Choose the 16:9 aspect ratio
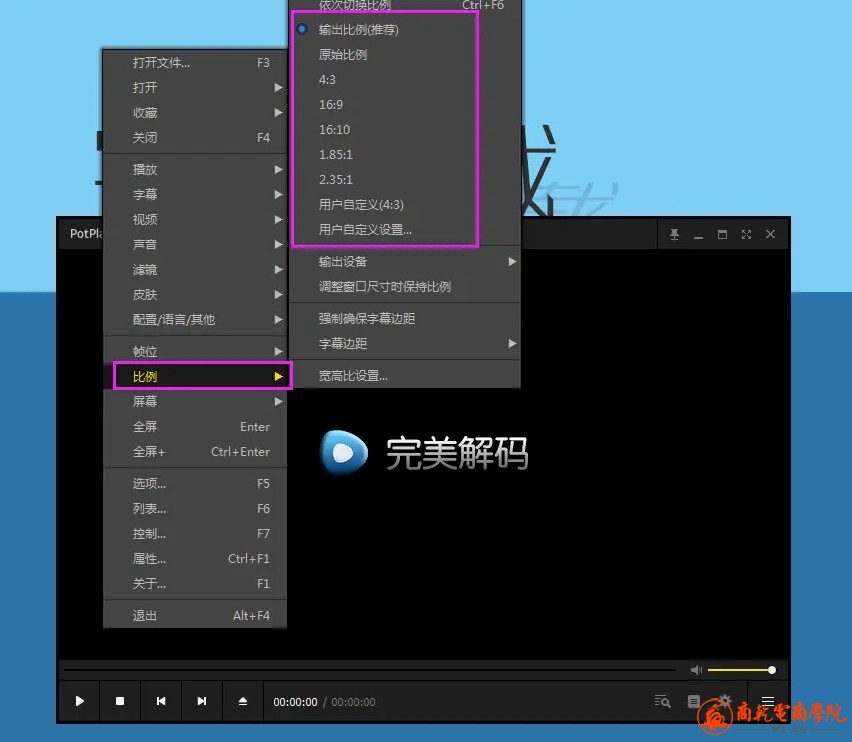 [x=331, y=105]
